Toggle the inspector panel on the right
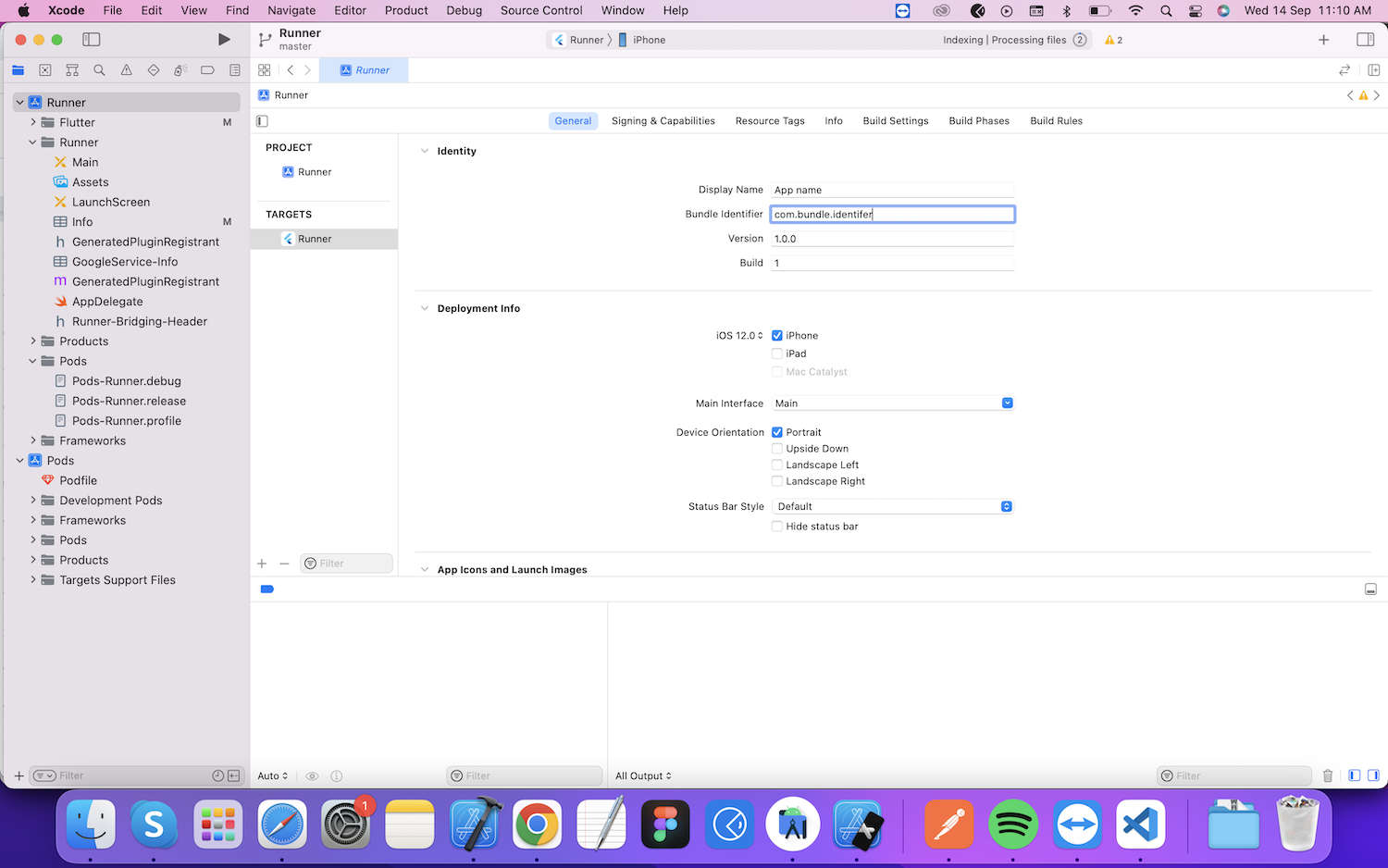The image size is (1388, 868). coord(1365,40)
